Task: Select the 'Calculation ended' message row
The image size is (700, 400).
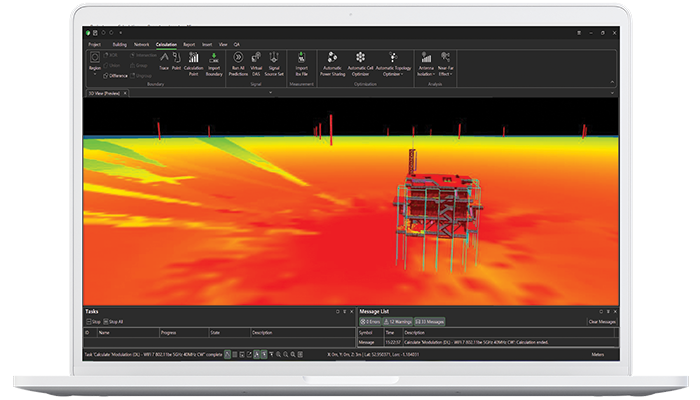Action: pos(488,342)
